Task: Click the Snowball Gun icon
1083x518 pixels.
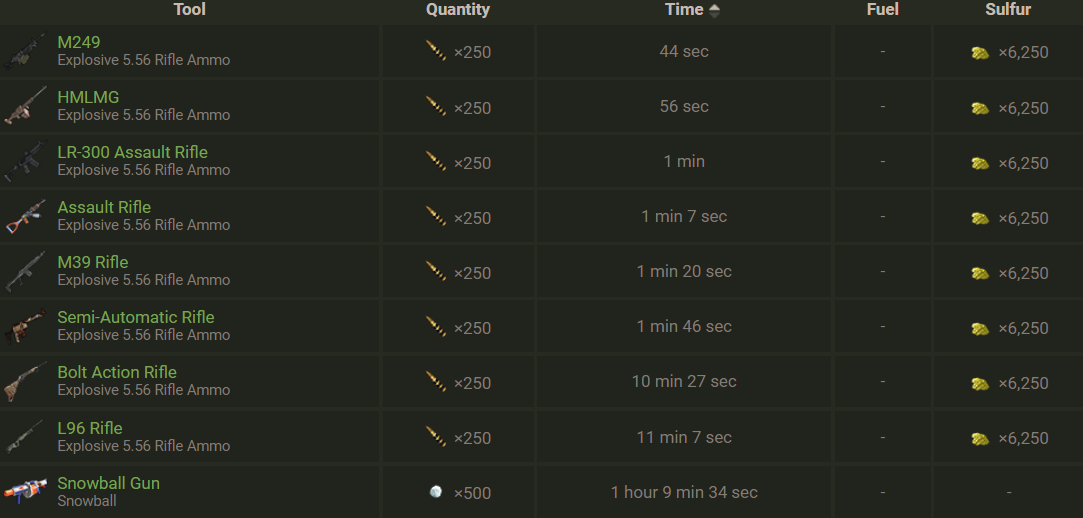Action: (24, 492)
